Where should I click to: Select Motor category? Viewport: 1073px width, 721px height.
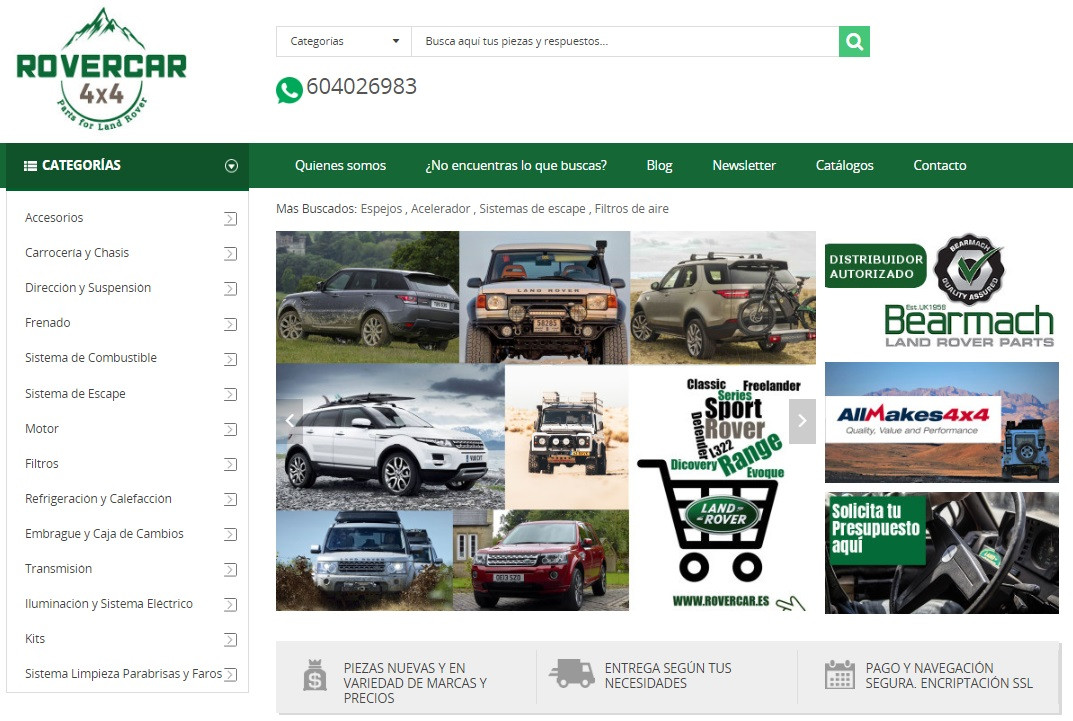[x=42, y=428]
